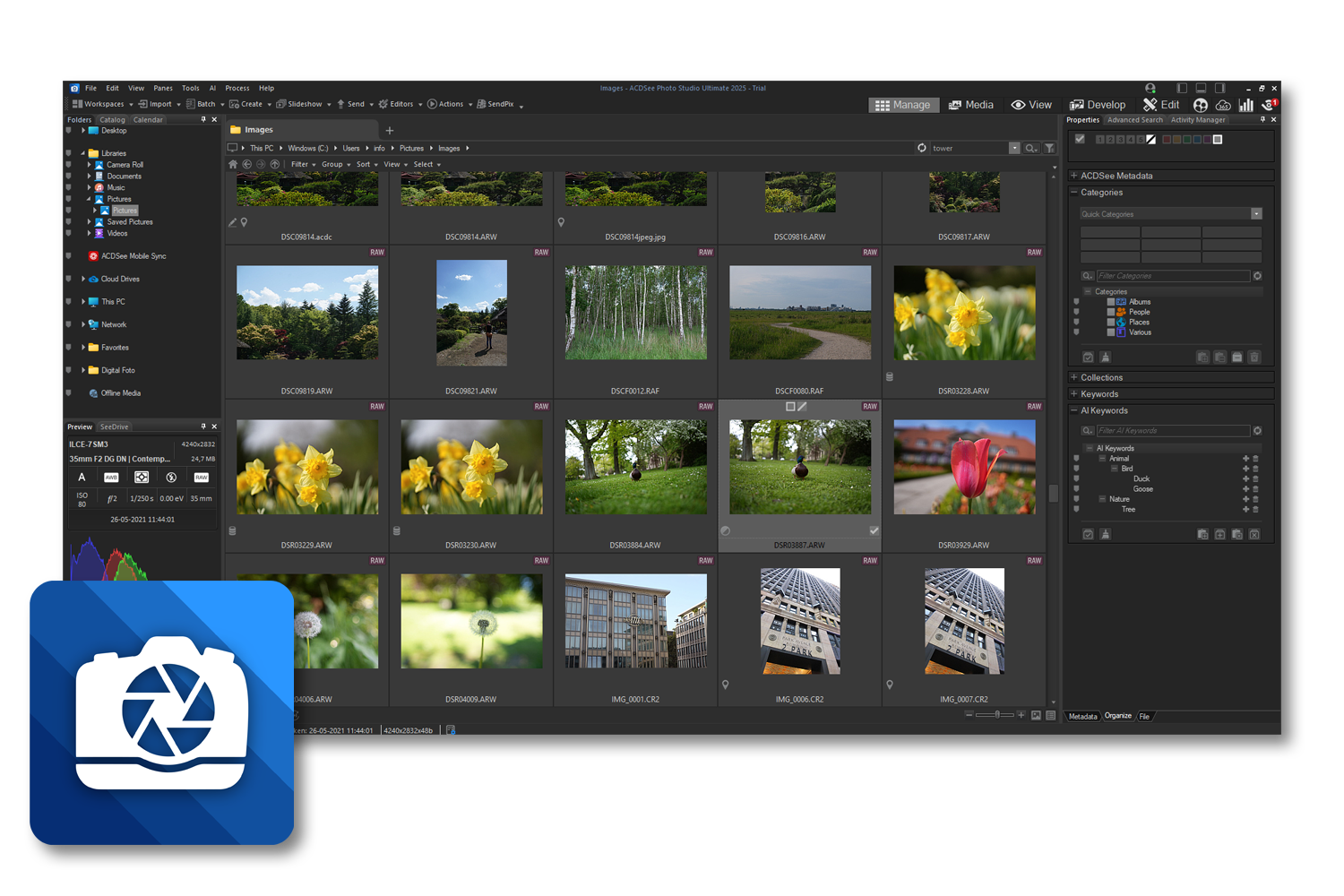Expand the Collections section

(1074, 377)
